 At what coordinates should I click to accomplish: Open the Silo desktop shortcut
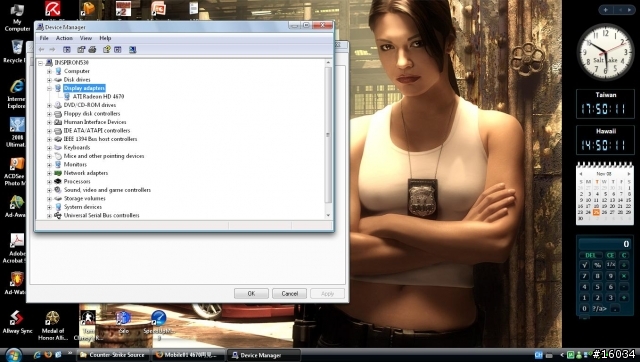pos(124,322)
